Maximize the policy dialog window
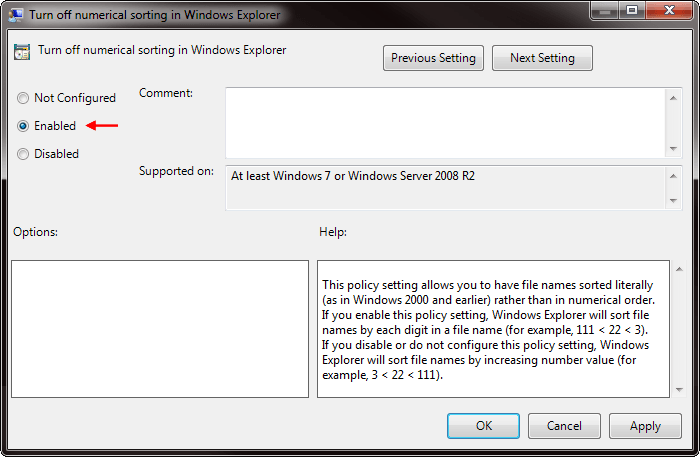 [x=632, y=11]
